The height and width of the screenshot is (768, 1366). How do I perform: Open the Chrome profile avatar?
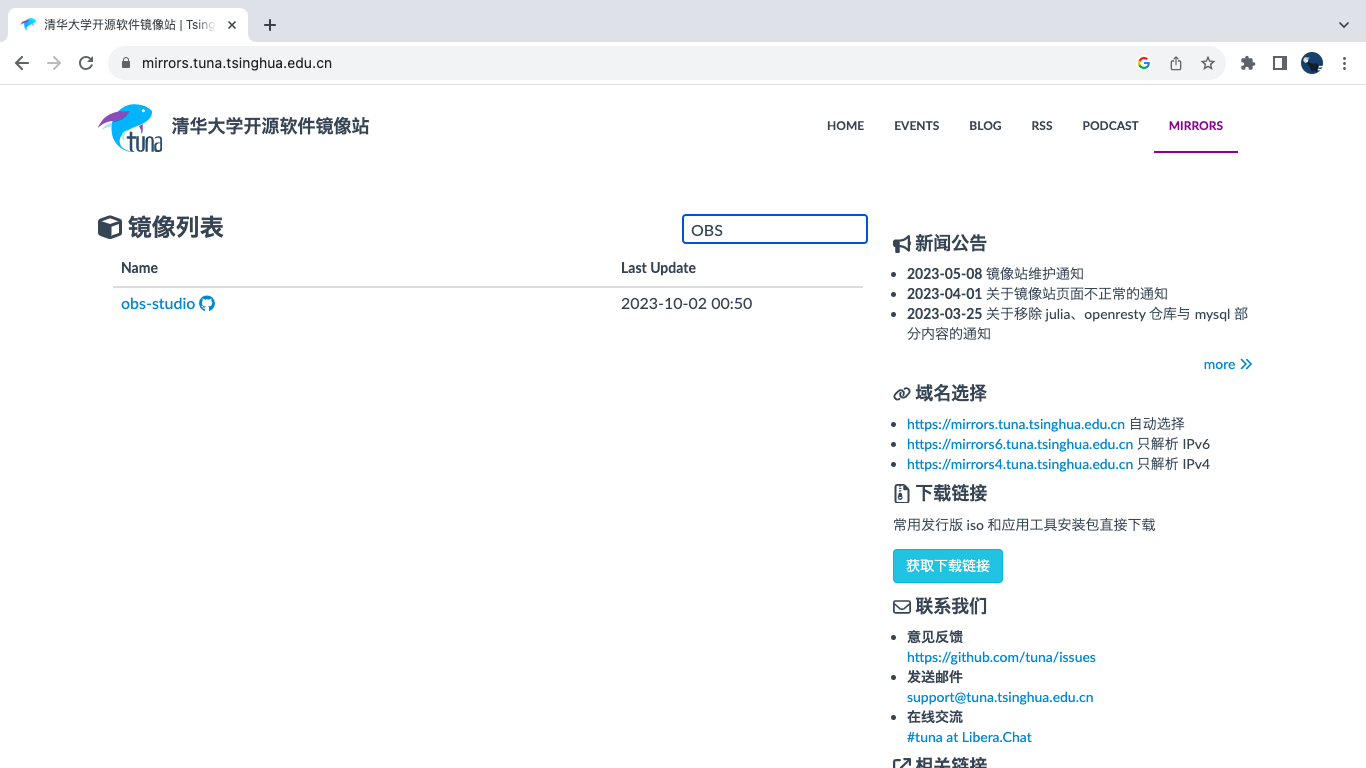click(x=1312, y=63)
